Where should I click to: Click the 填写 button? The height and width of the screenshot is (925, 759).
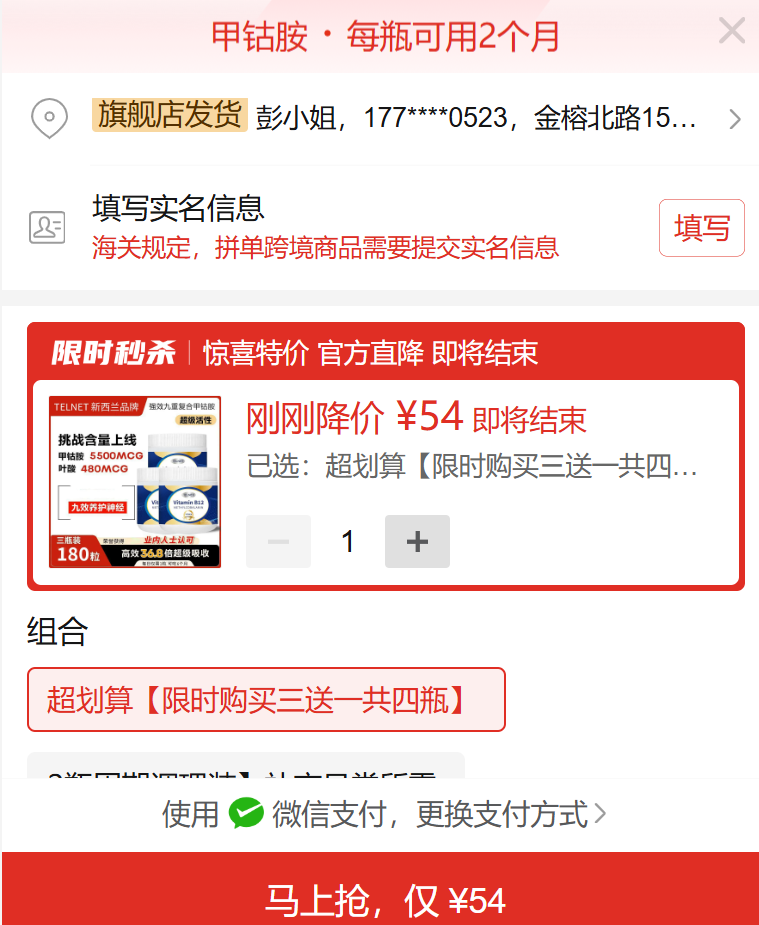pos(702,228)
